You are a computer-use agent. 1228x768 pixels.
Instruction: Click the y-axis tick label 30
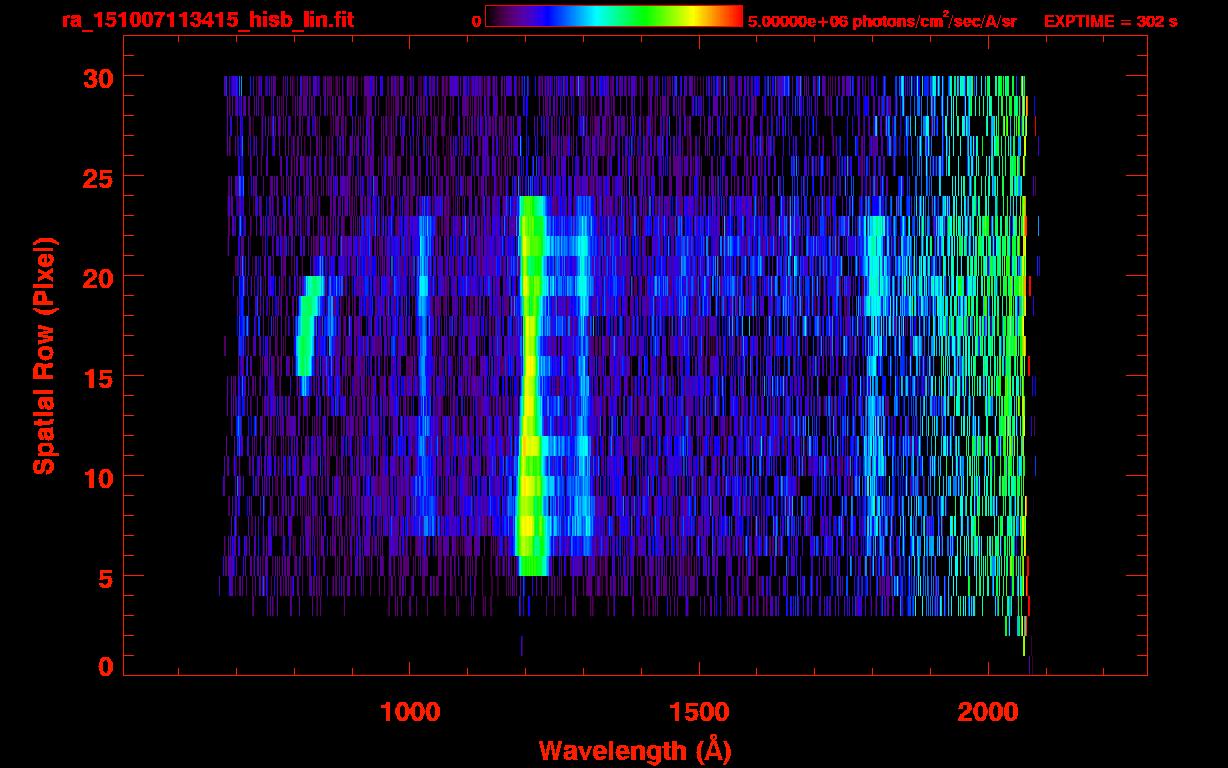pos(98,77)
